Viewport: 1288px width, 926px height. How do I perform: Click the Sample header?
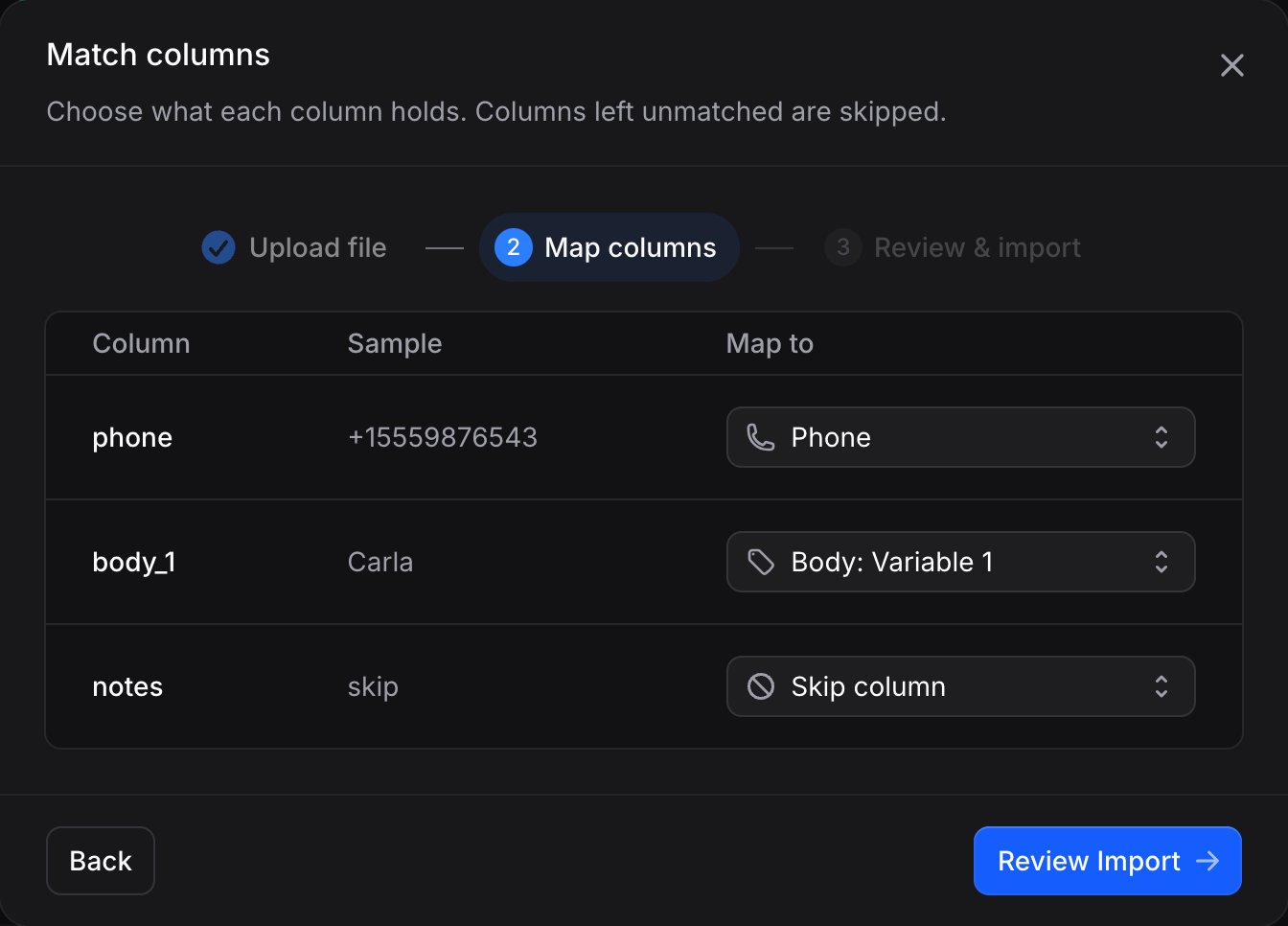click(x=395, y=343)
